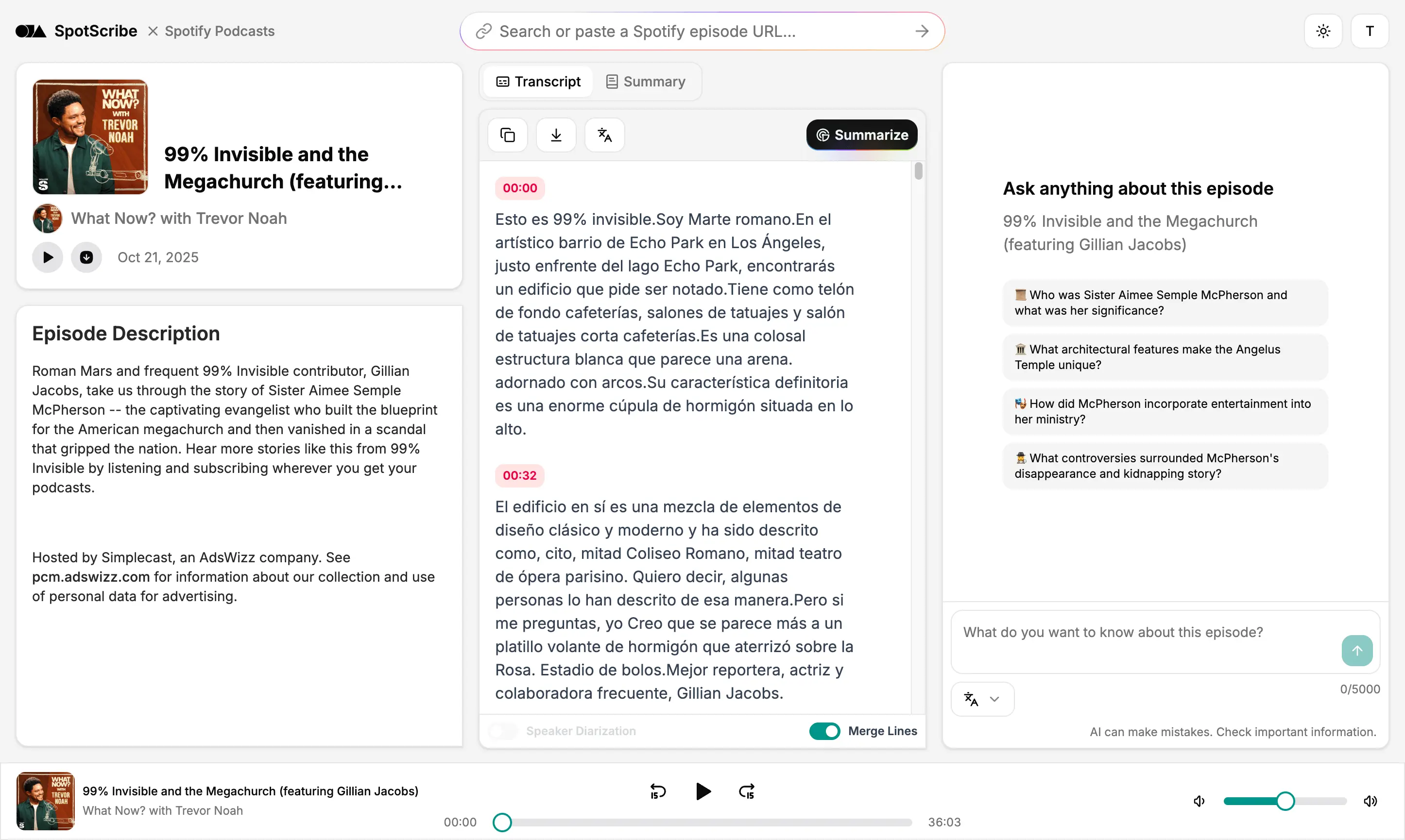Click the small show avatar icon
Image resolution: width=1405 pixels, height=840 pixels.
pyautogui.click(x=47, y=218)
